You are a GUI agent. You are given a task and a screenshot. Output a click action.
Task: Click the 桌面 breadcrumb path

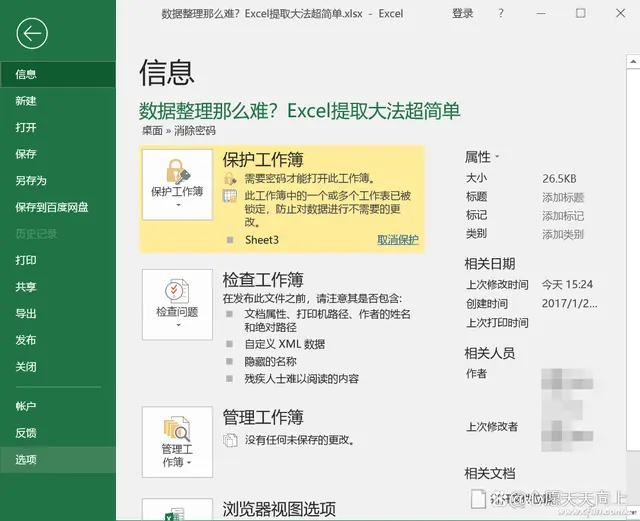(152, 131)
